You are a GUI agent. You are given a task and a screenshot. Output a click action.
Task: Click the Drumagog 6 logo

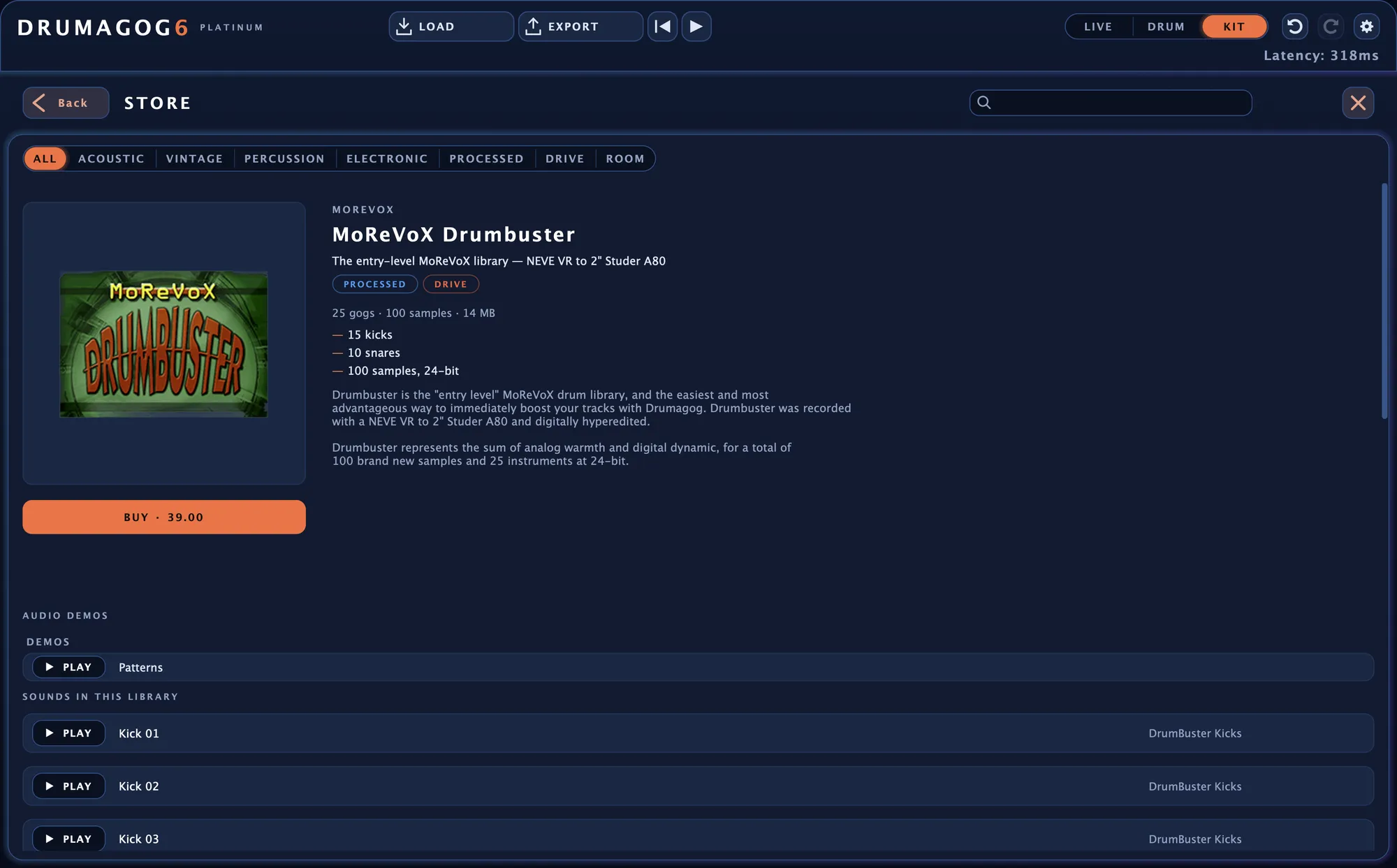coord(103,27)
